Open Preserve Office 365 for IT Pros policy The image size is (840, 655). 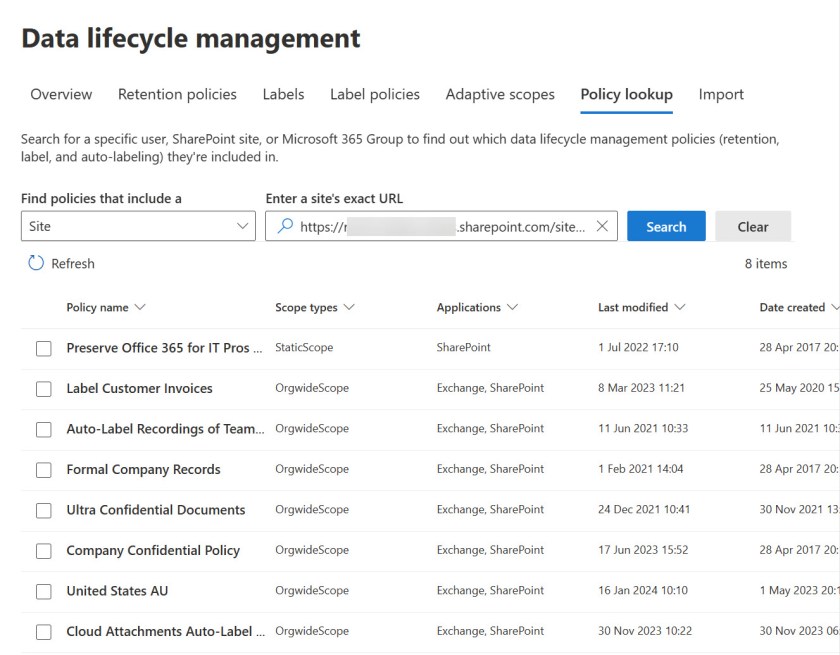[164, 348]
